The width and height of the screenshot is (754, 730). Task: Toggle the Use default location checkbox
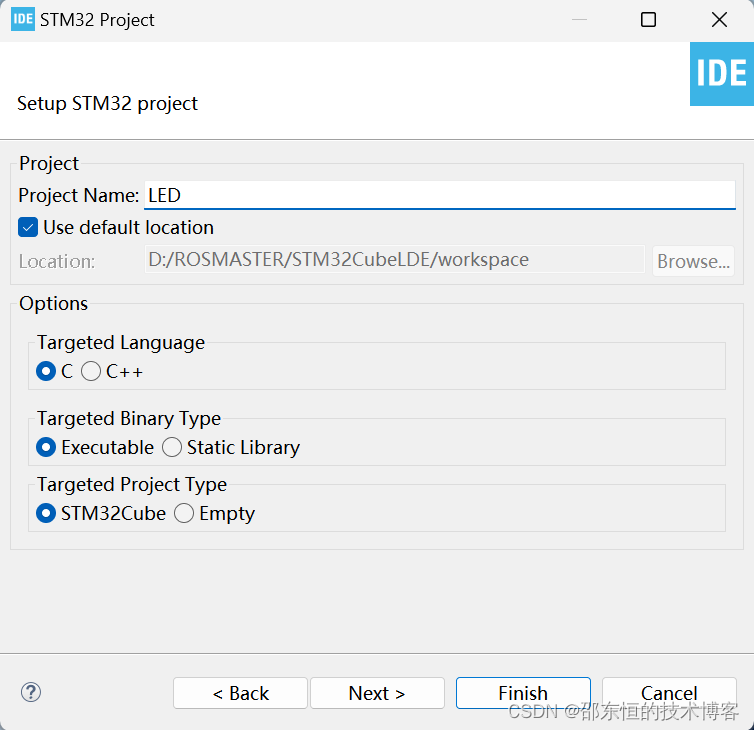(x=28, y=227)
